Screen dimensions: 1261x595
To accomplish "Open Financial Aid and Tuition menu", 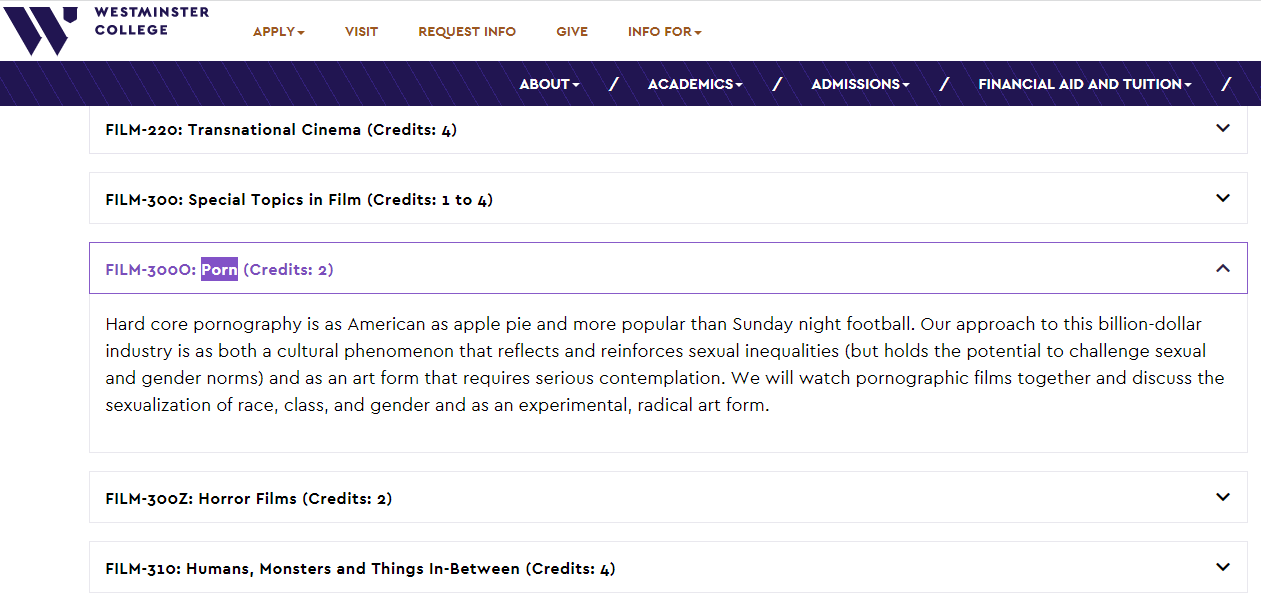I will pos(1084,84).
